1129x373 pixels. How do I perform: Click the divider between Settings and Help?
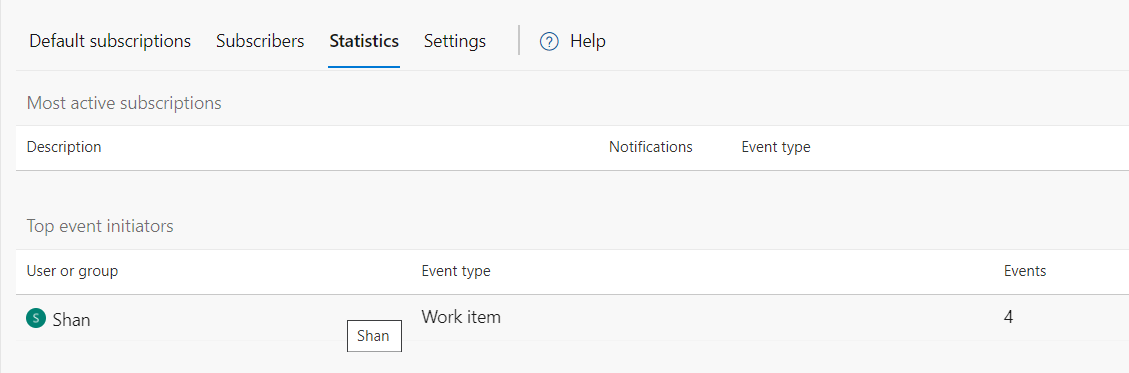(x=519, y=40)
